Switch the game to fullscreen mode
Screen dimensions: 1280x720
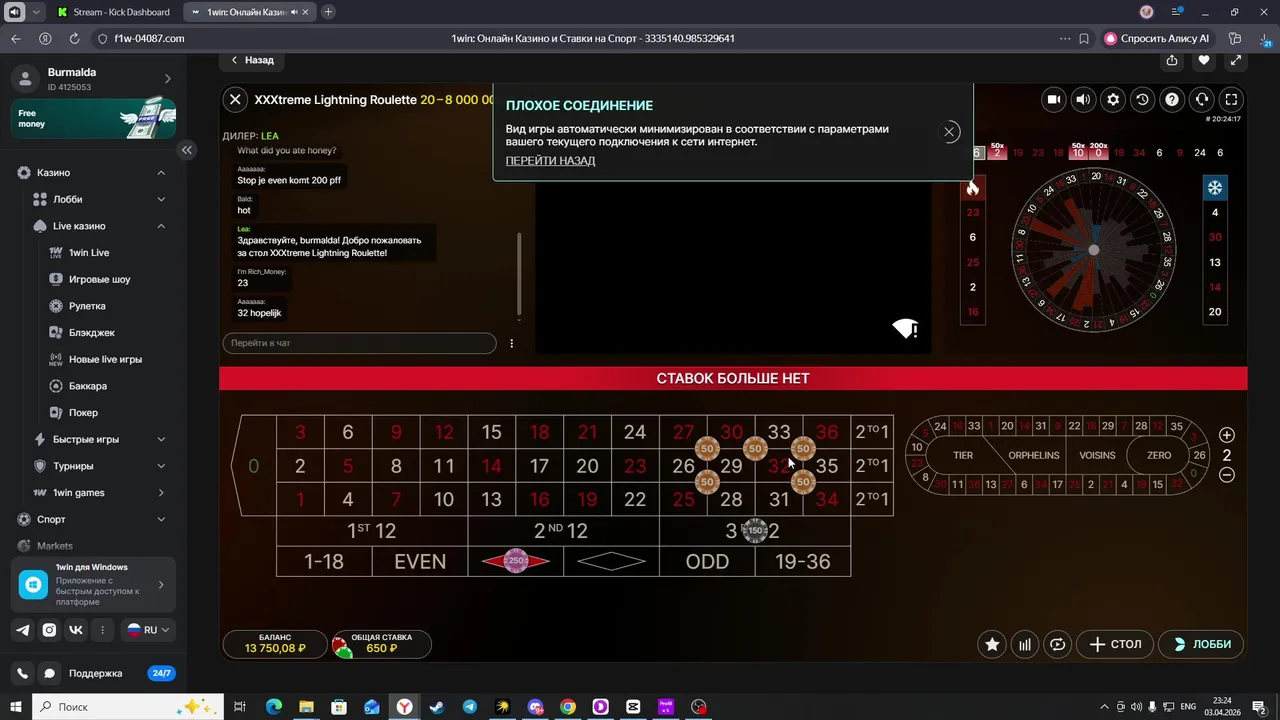pyautogui.click(x=1232, y=99)
